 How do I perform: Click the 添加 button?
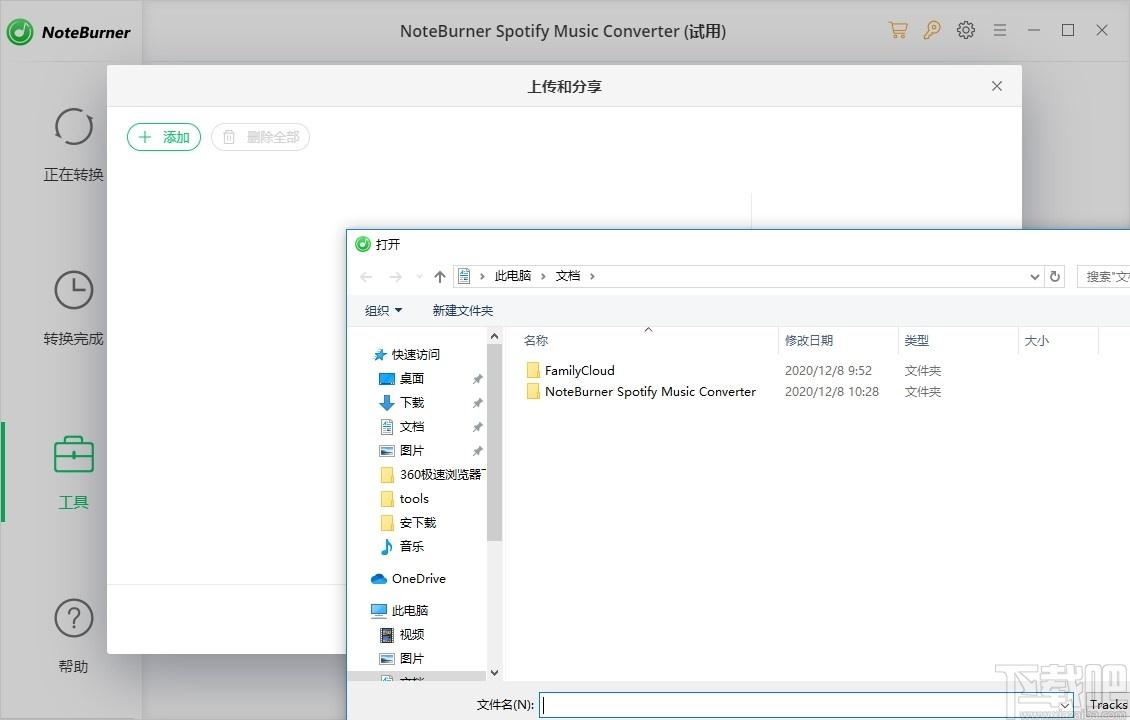164,137
